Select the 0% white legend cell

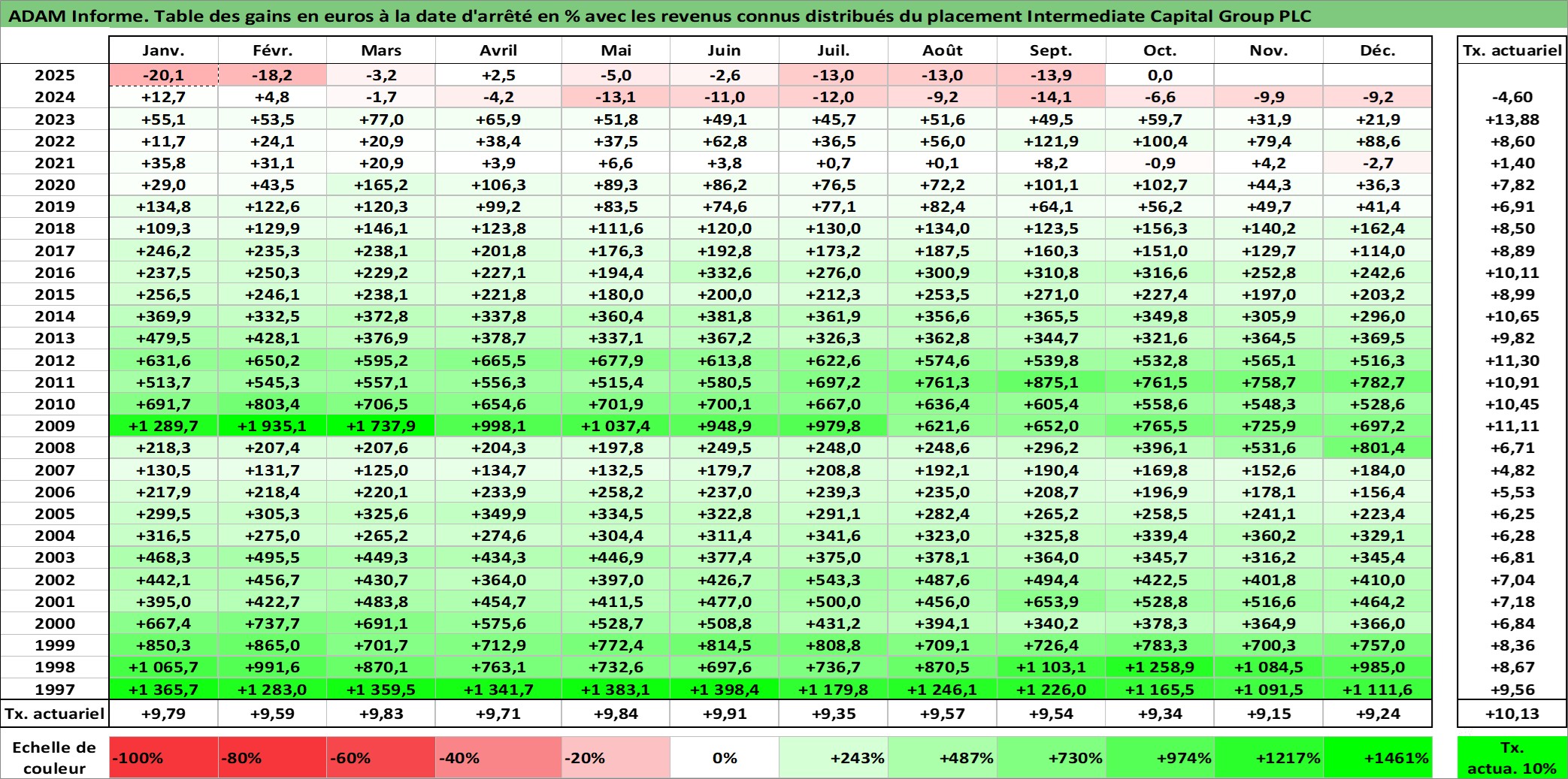click(725, 757)
